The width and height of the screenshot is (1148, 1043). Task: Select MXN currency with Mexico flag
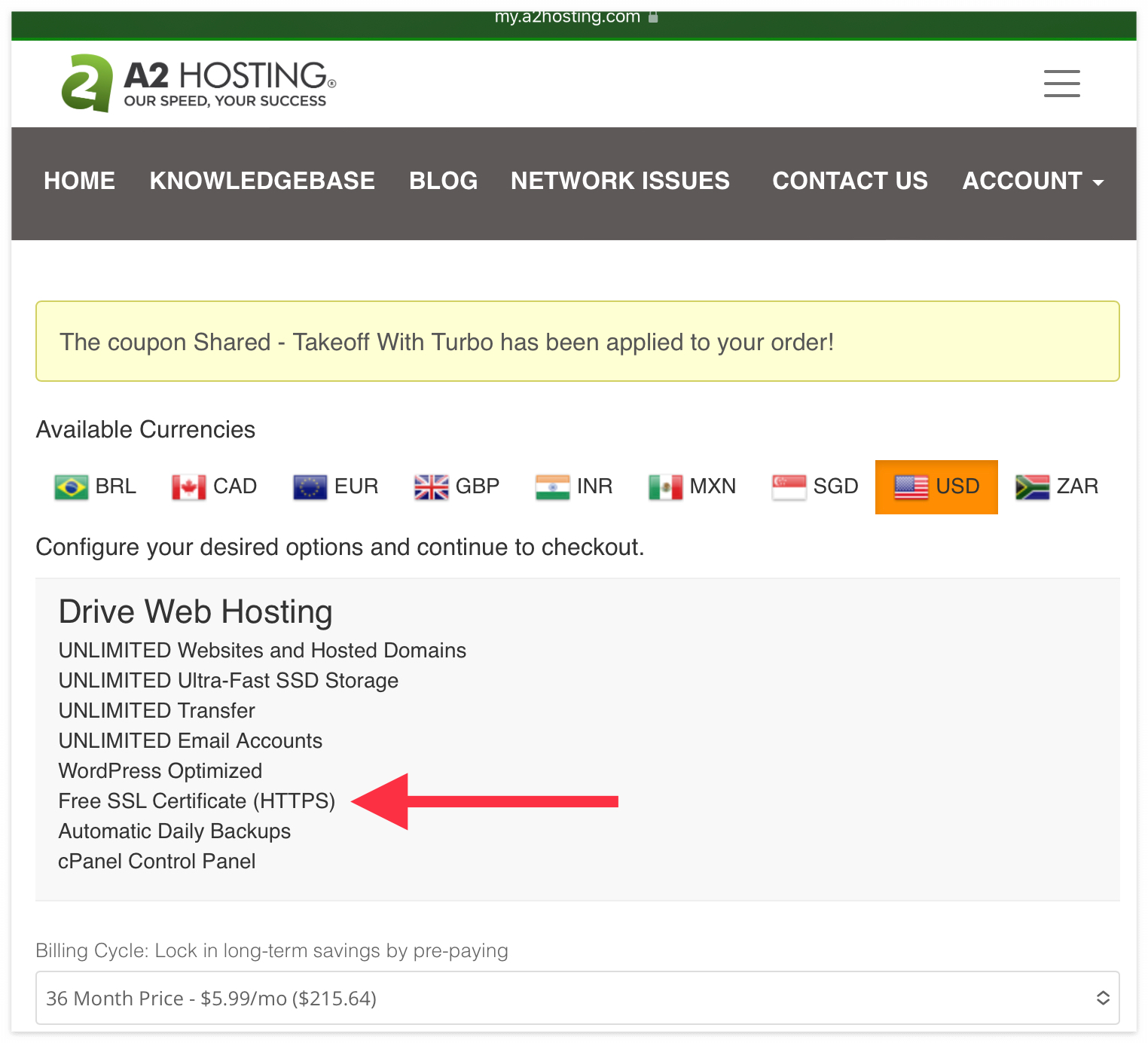click(692, 486)
